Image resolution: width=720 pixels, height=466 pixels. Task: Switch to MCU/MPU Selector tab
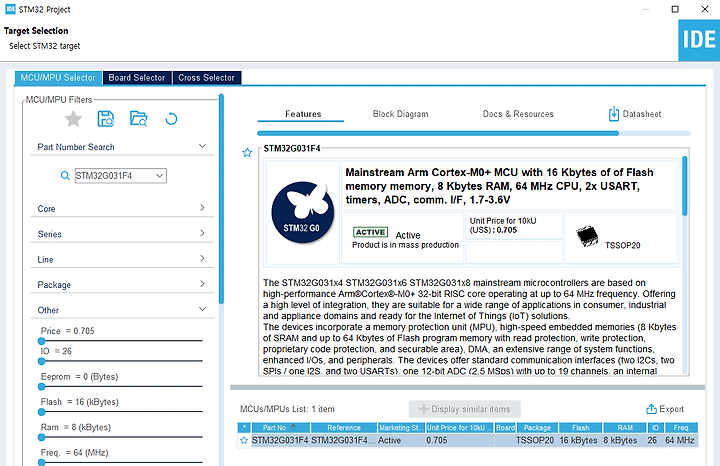click(x=58, y=78)
